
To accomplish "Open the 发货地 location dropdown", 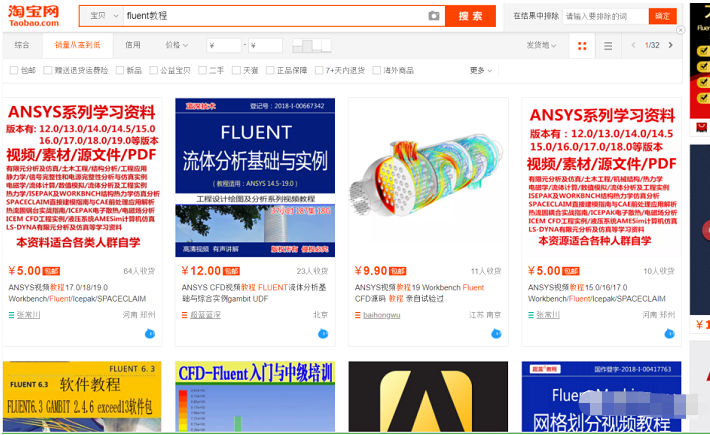I will [x=541, y=45].
